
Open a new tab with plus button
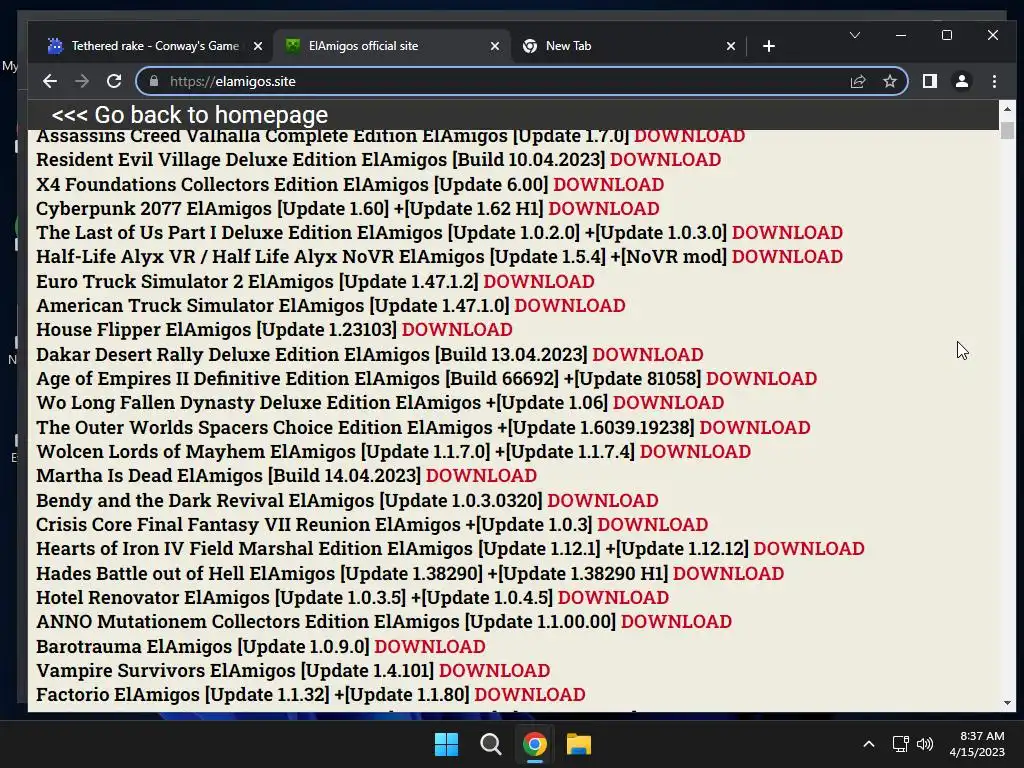click(769, 46)
